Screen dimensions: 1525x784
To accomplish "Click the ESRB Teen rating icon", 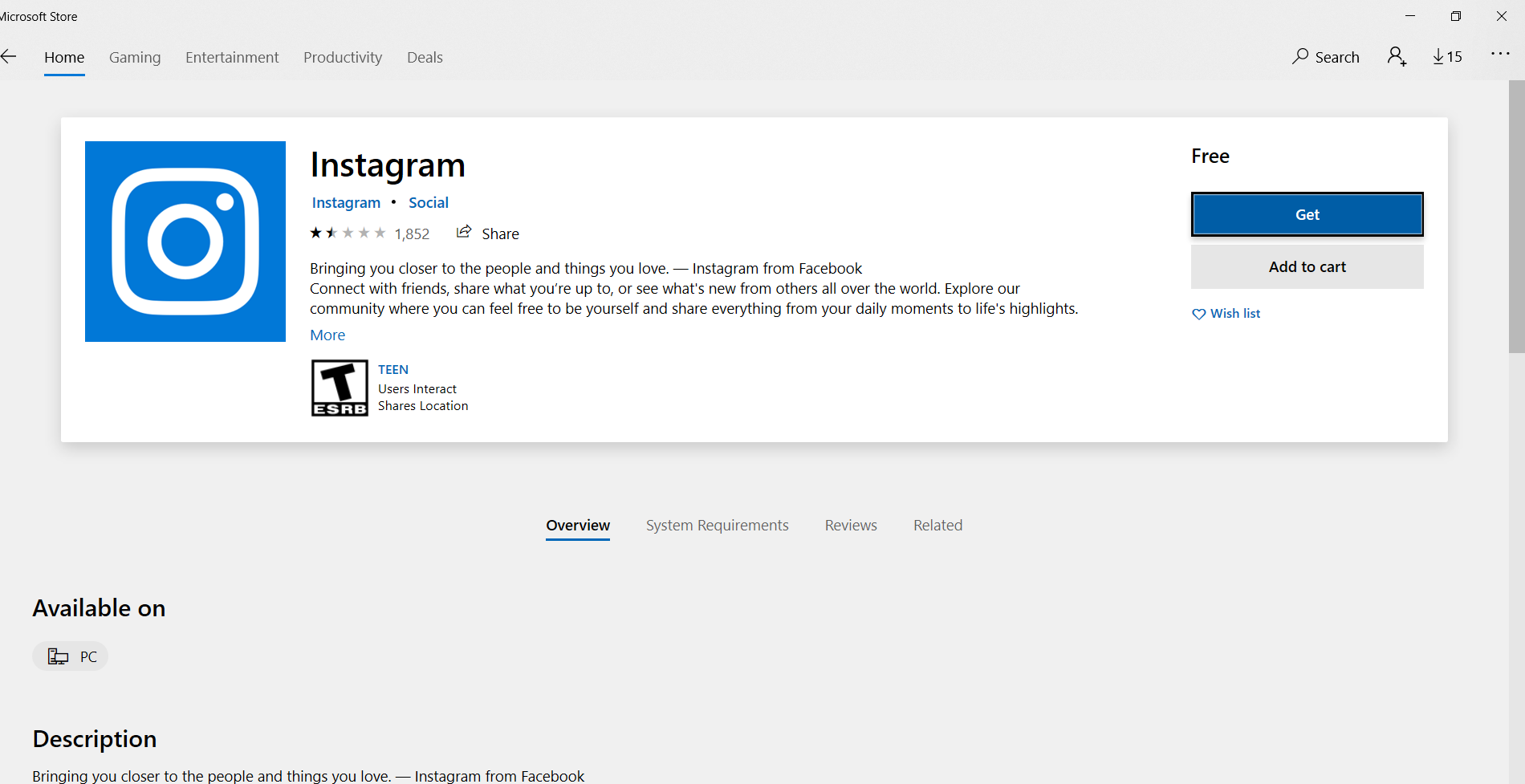I will coord(339,388).
